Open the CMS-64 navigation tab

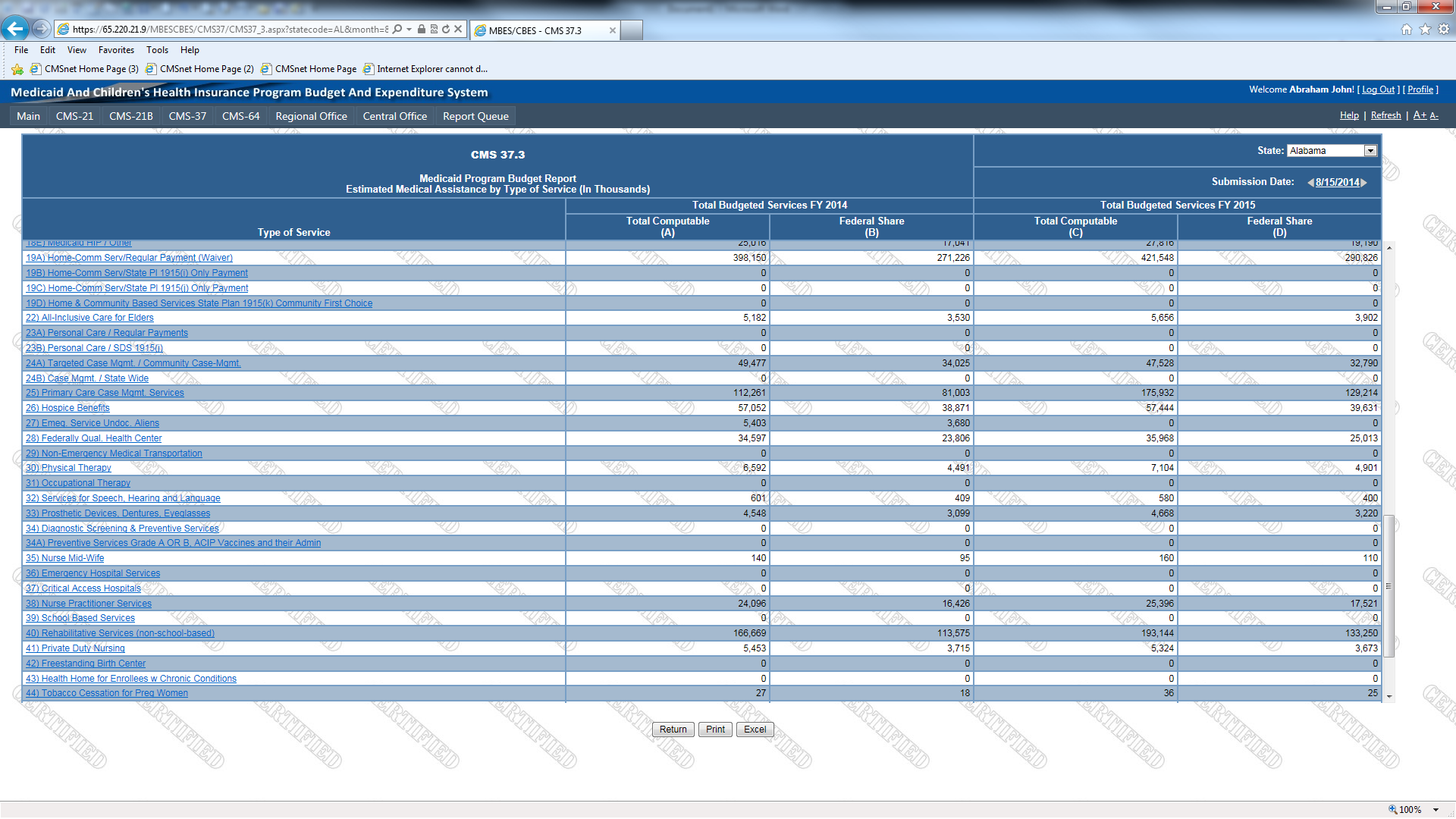(240, 116)
